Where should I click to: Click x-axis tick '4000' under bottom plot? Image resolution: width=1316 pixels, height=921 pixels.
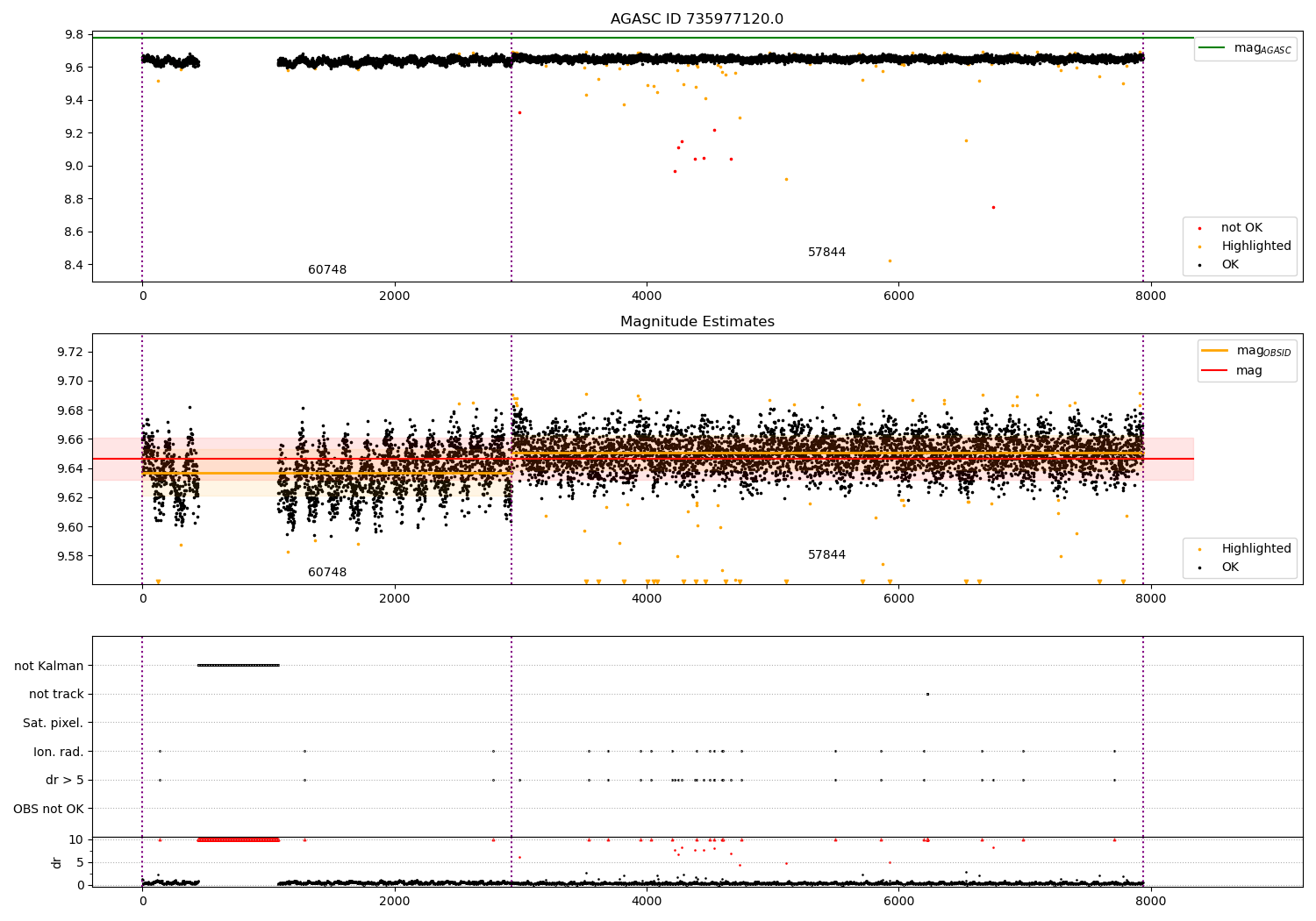pos(647,902)
